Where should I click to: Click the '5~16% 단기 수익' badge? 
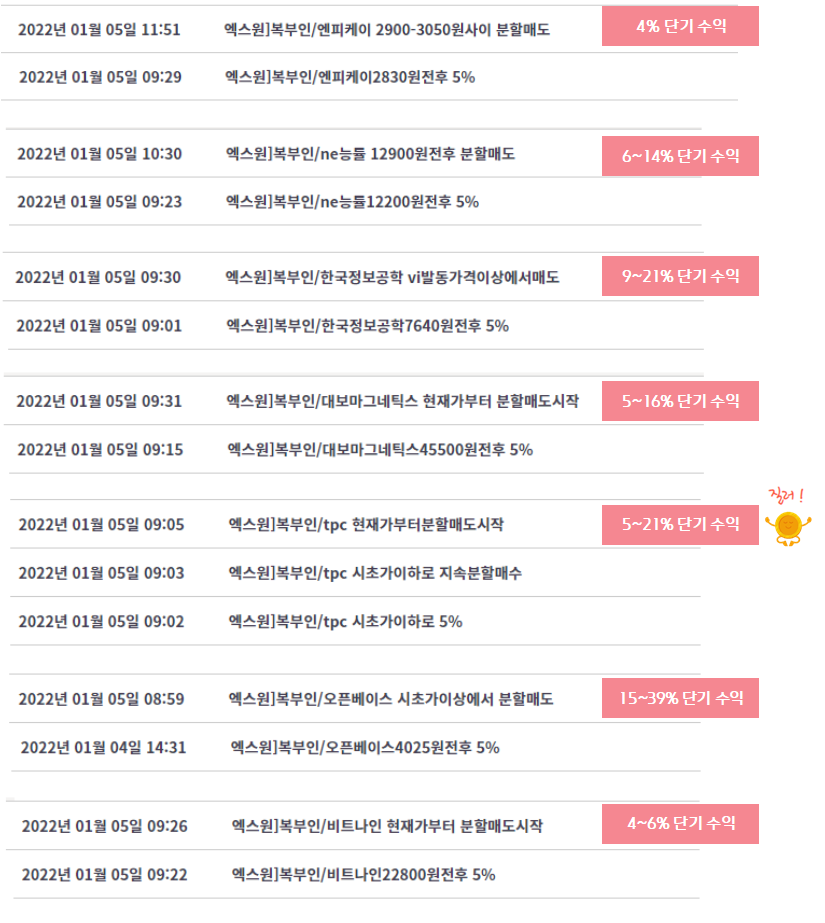point(680,401)
